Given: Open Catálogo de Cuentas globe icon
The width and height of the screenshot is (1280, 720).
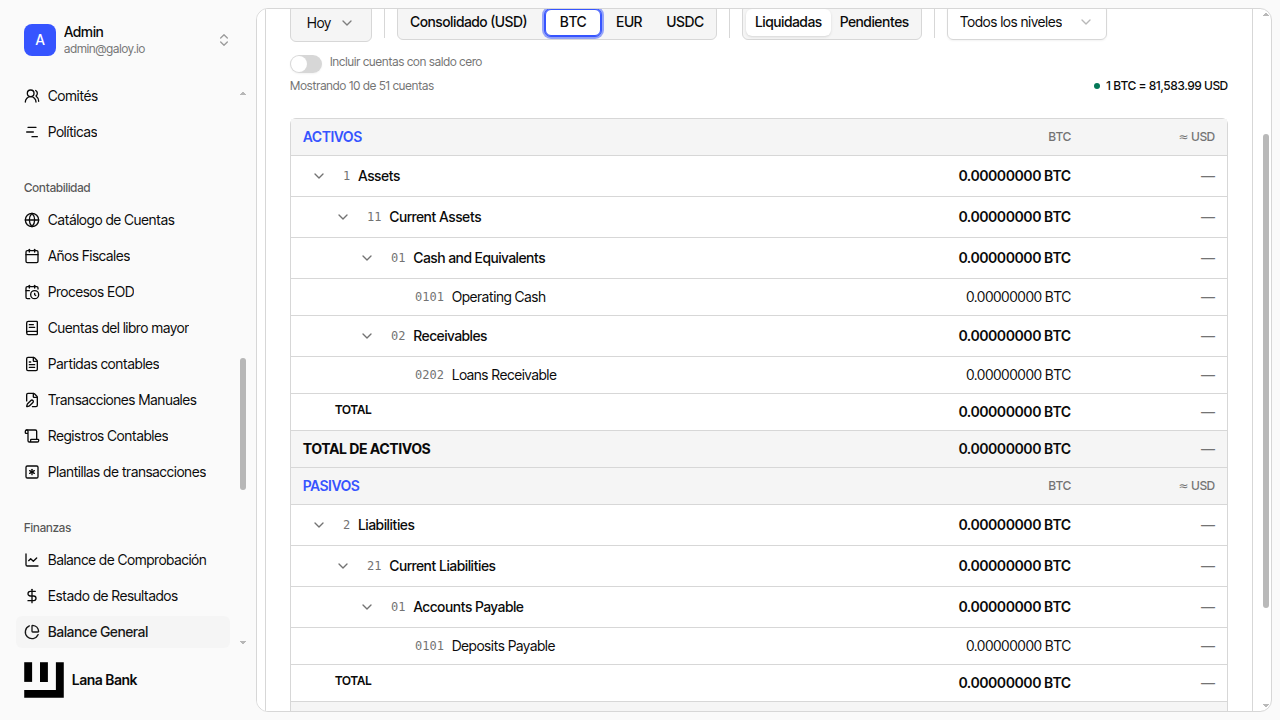Looking at the screenshot, I should tap(32, 220).
